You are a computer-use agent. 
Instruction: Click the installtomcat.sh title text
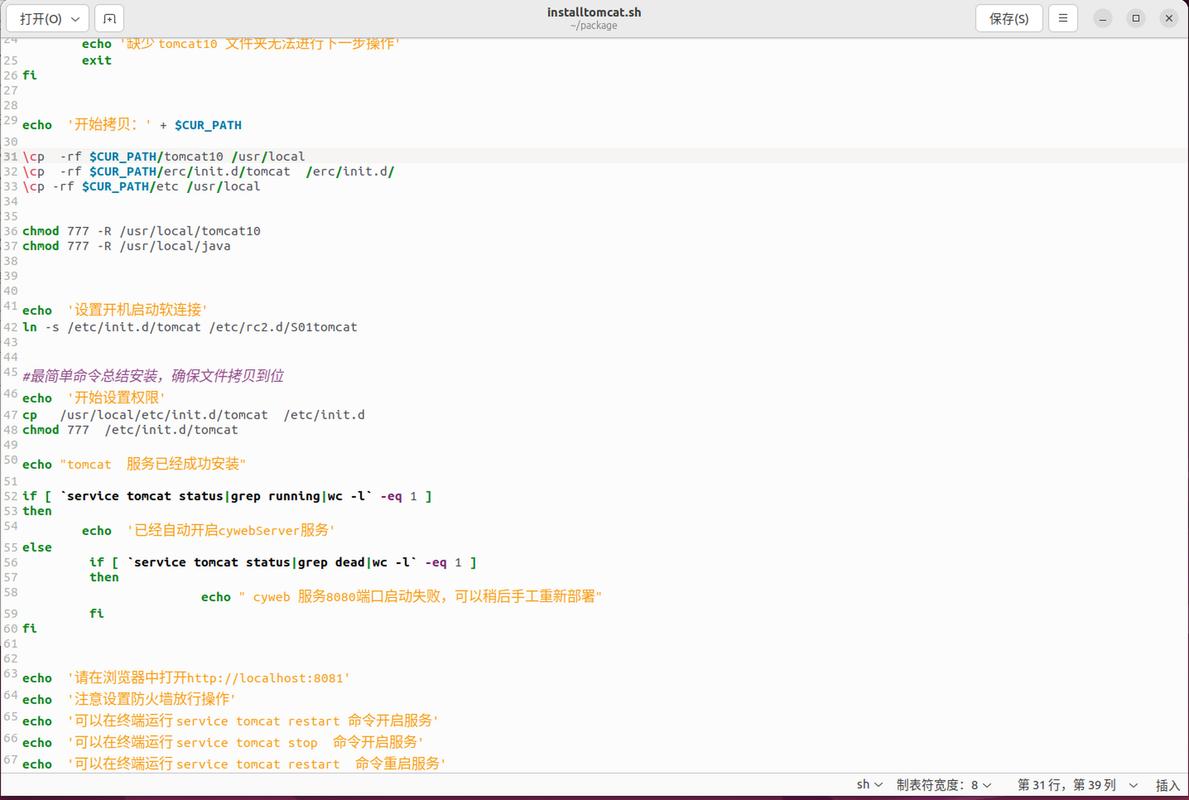click(x=594, y=12)
